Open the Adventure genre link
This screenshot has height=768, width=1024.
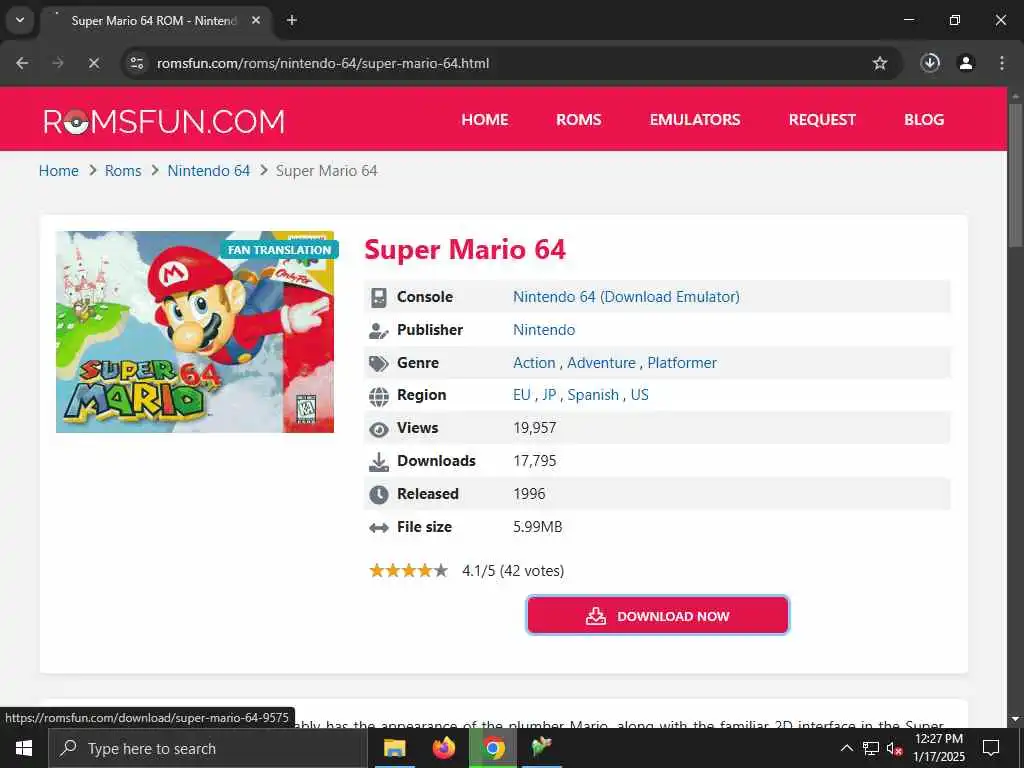pos(601,362)
